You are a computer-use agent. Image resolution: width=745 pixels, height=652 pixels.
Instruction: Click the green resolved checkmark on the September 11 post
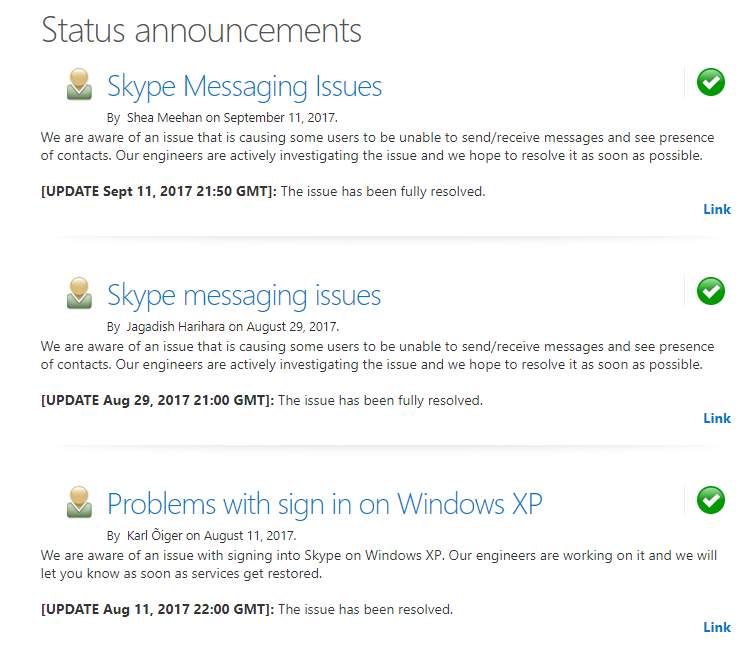click(711, 82)
